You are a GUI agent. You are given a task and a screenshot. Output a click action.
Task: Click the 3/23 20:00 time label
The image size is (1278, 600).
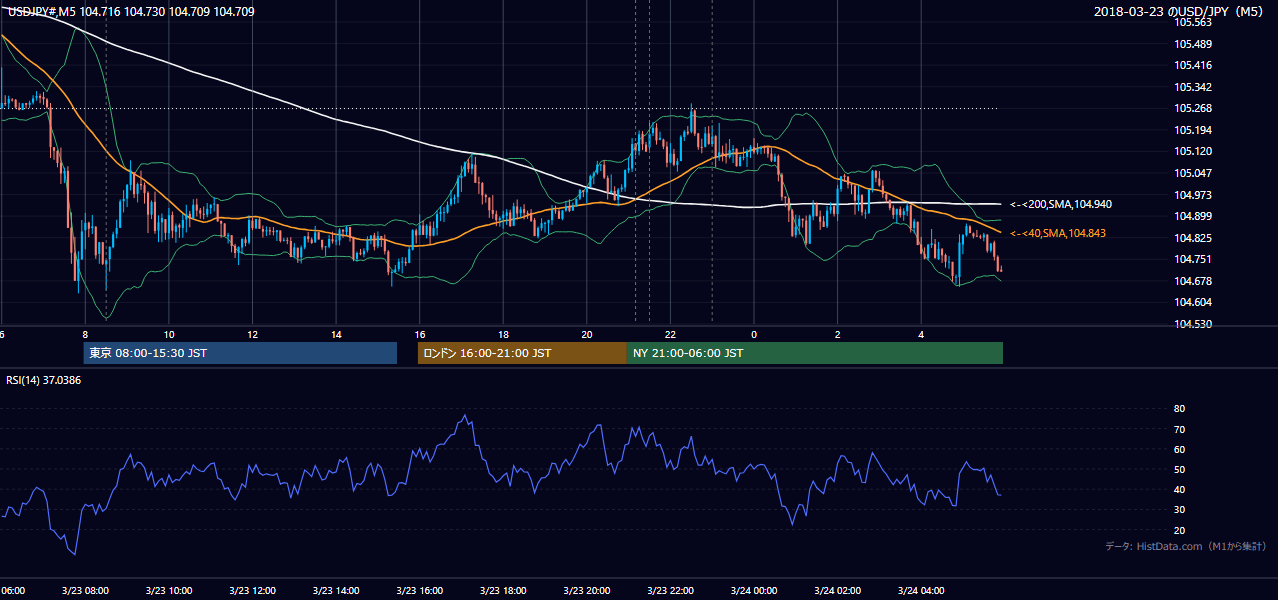(586, 591)
